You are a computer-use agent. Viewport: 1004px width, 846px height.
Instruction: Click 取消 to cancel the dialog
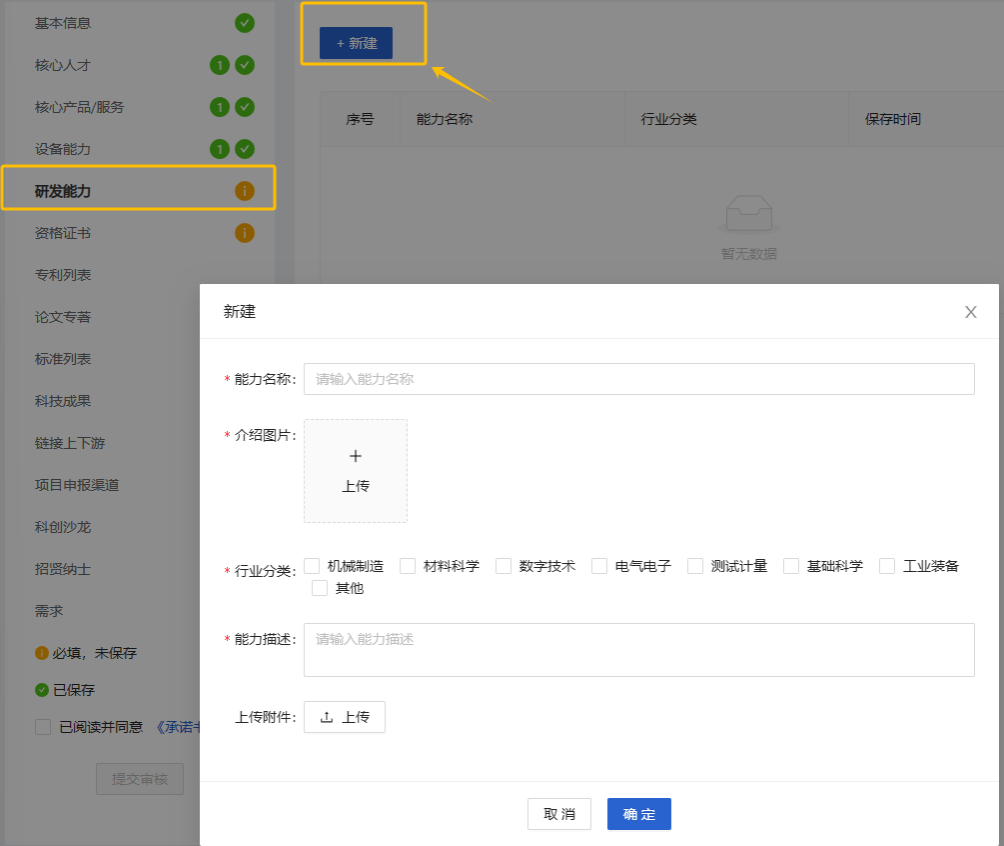click(x=559, y=814)
